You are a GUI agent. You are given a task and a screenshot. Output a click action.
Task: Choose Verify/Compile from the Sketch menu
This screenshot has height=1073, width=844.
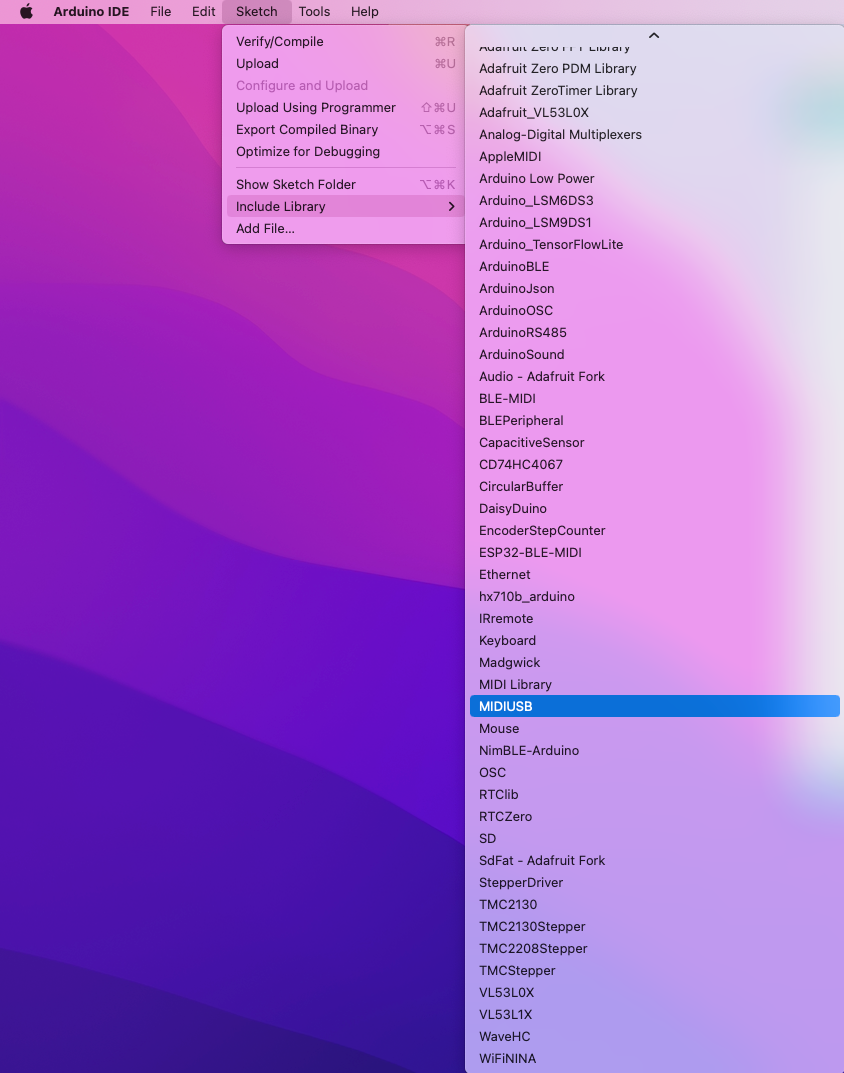tap(344, 42)
